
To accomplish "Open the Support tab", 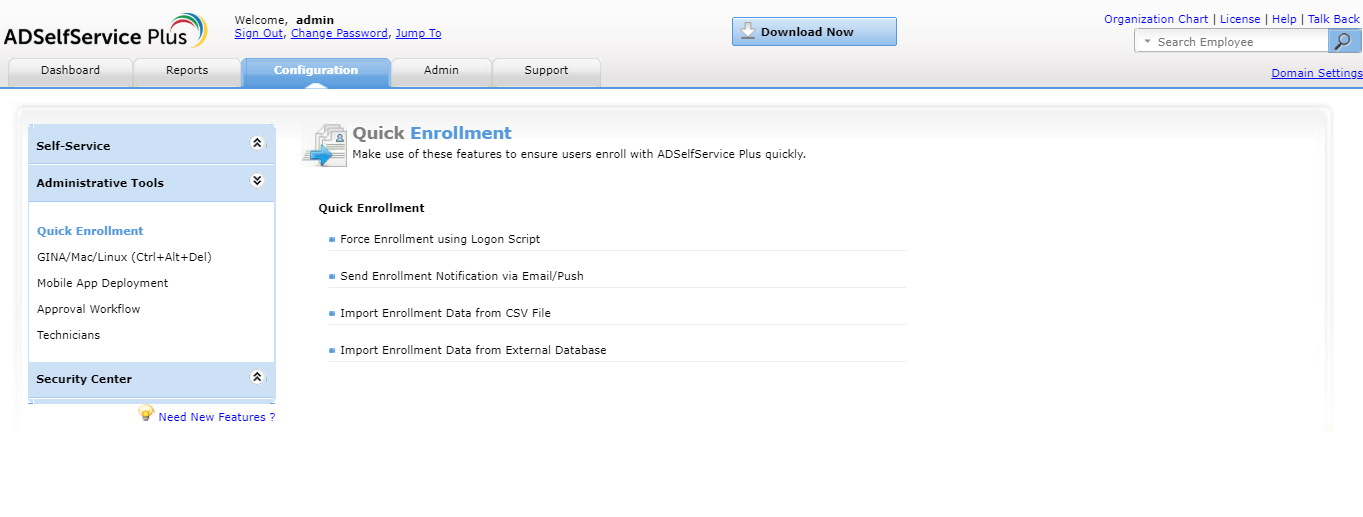I will (546, 71).
